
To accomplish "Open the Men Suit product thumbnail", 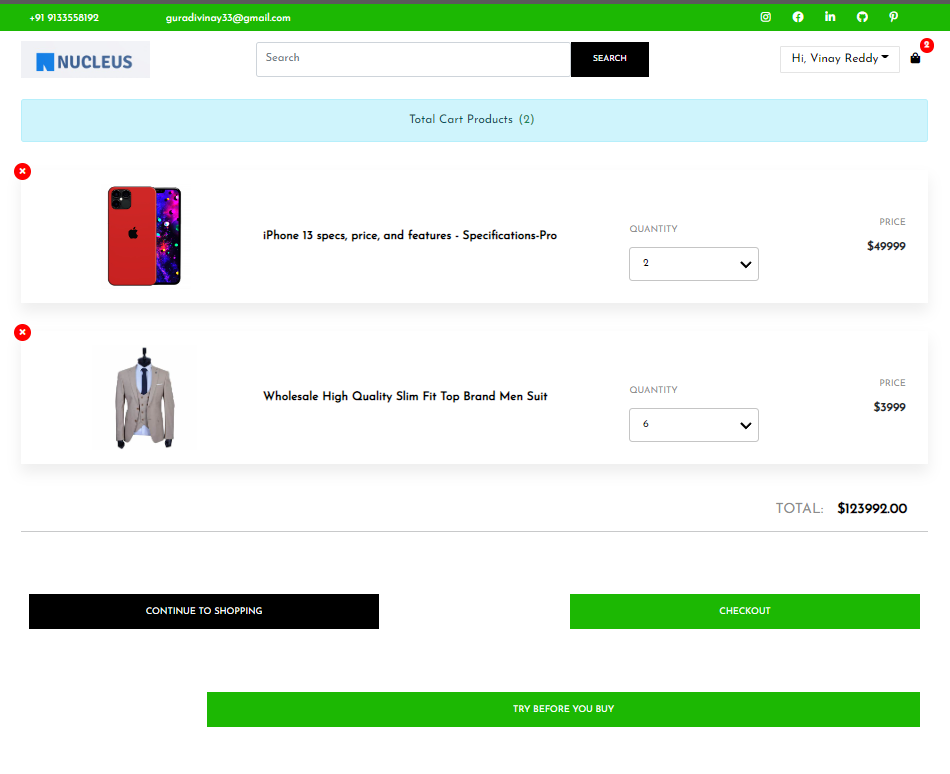I will pos(144,396).
